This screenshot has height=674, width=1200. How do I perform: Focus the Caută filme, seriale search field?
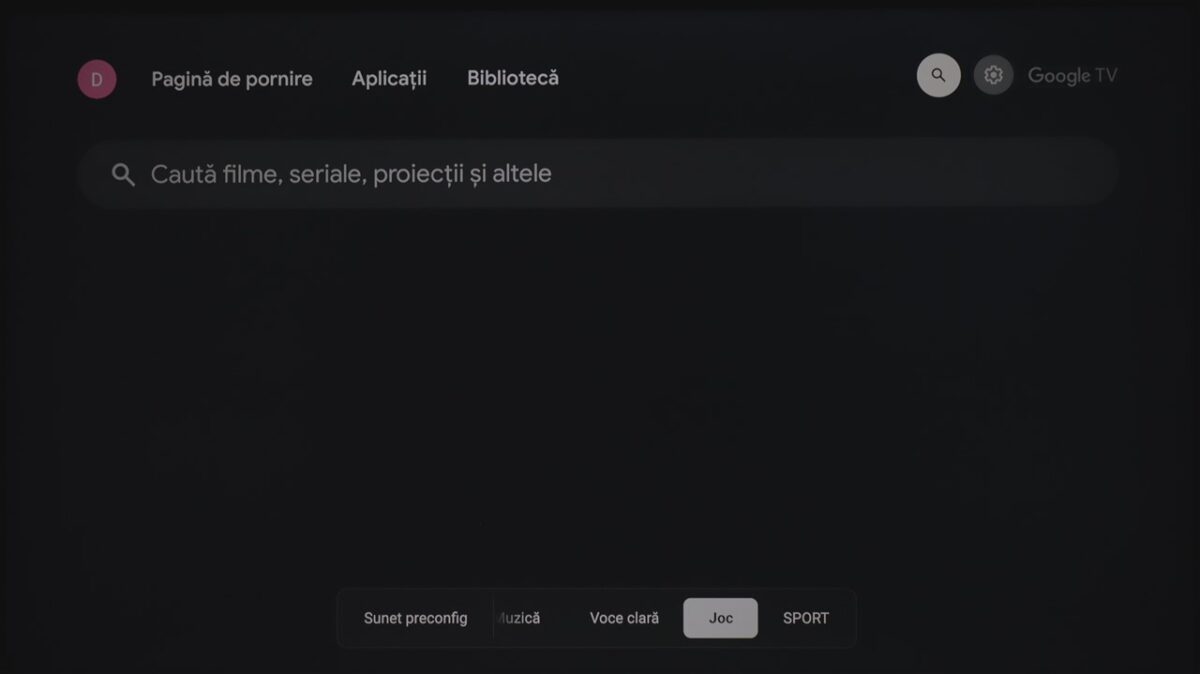598,173
